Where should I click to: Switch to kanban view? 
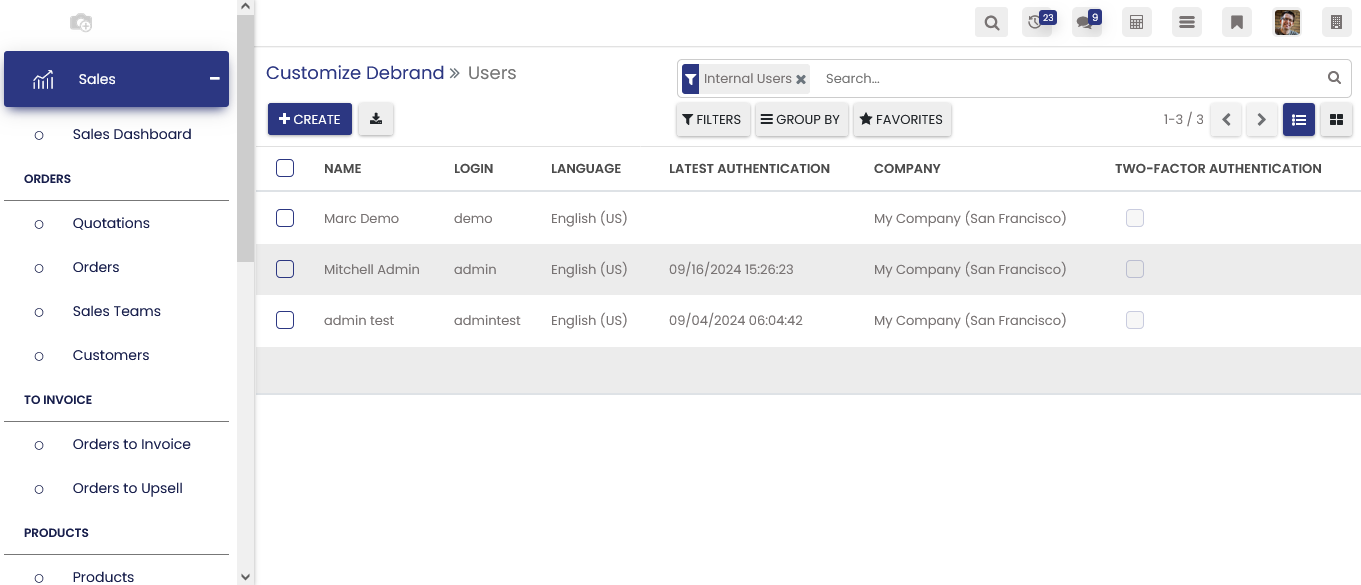point(1336,120)
